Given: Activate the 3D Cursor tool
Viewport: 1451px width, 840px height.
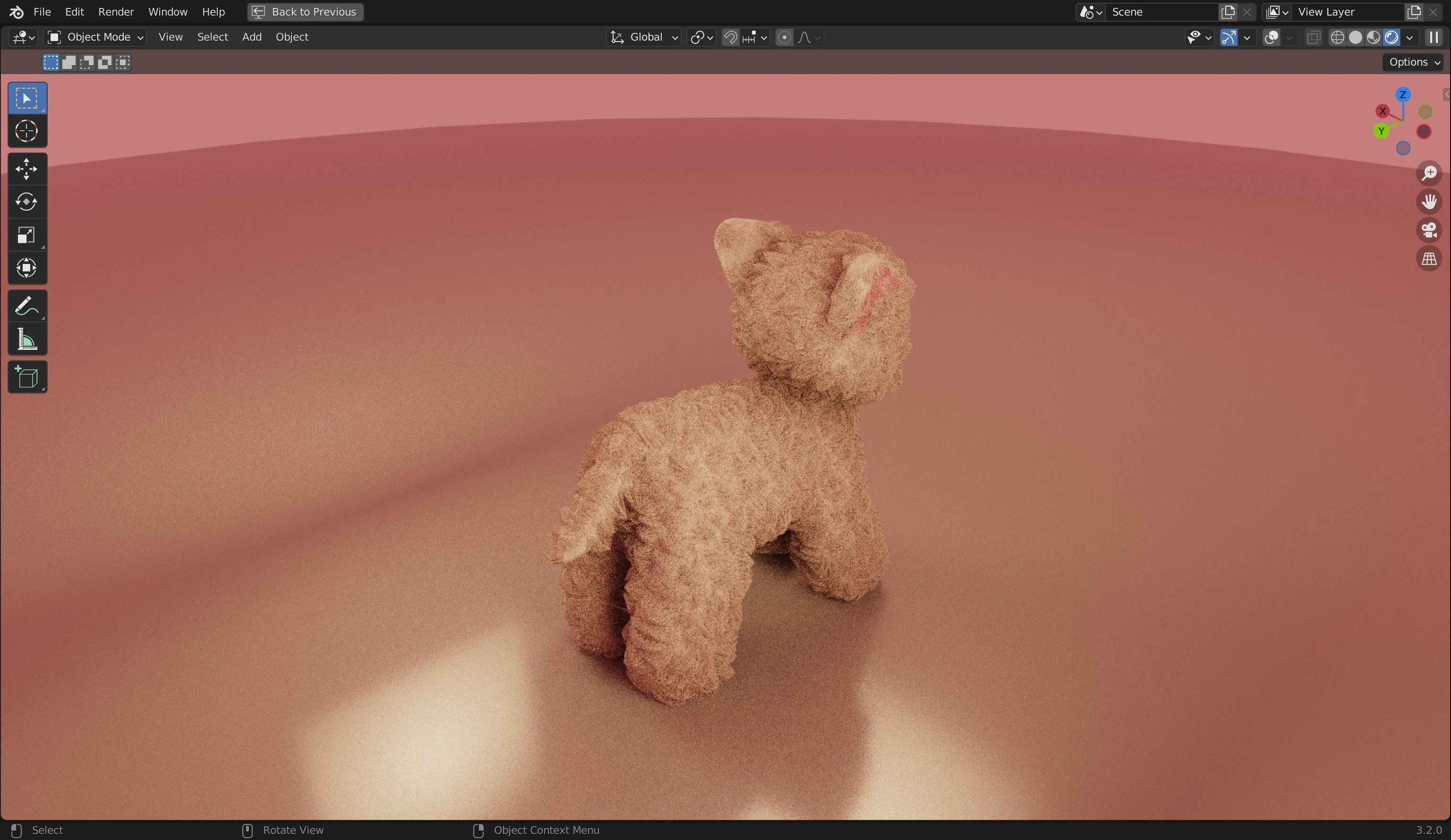Looking at the screenshot, I should click(27, 131).
